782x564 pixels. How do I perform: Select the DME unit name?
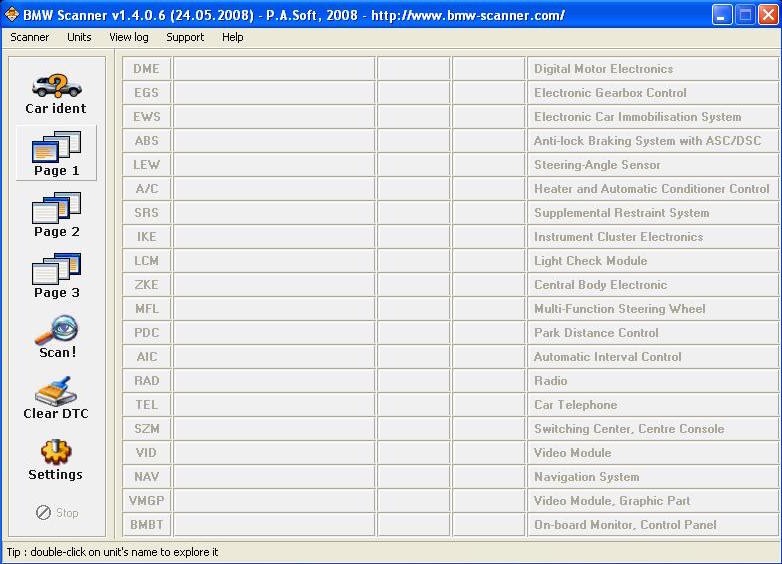coord(147,69)
